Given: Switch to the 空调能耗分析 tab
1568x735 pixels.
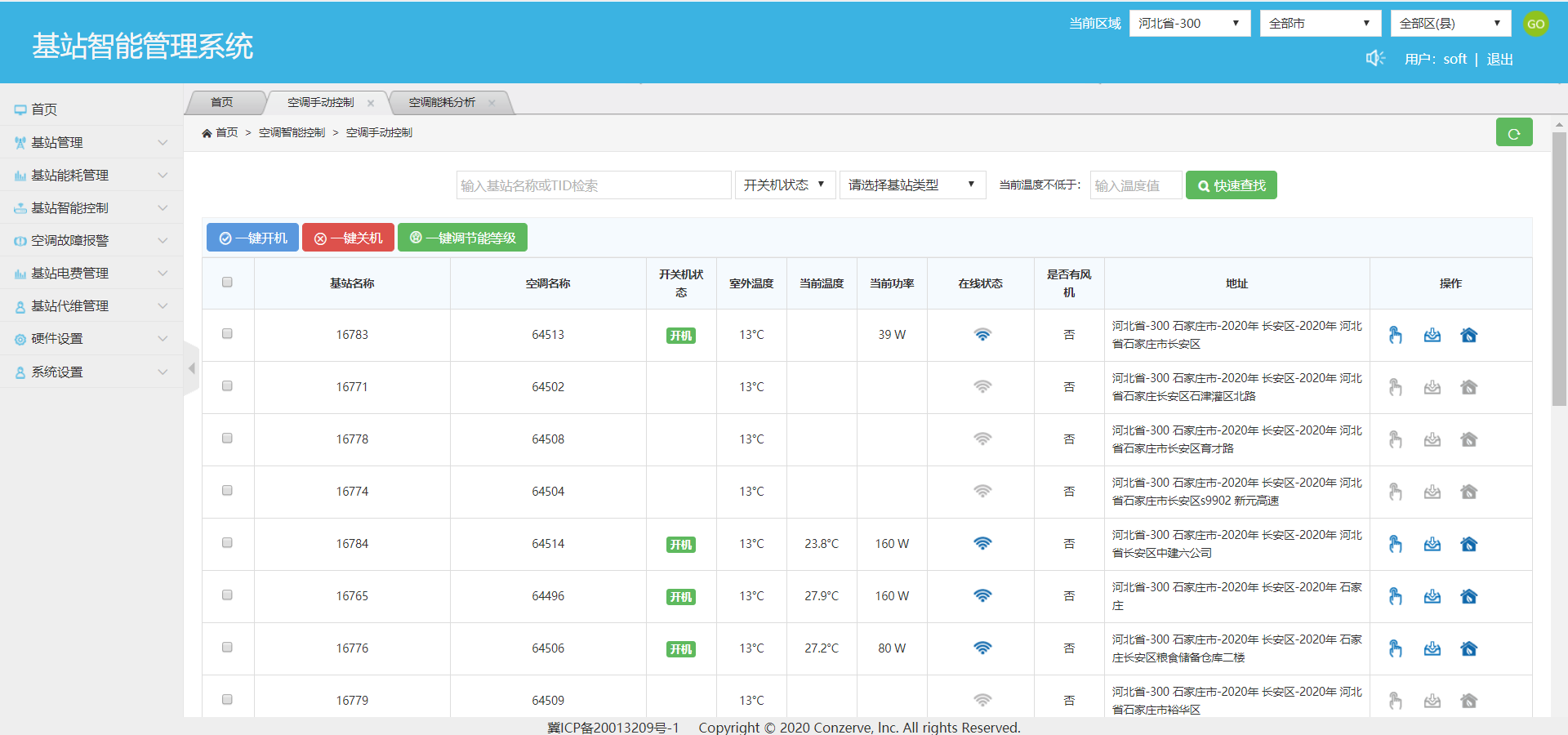Looking at the screenshot, I should coord(442,103).
